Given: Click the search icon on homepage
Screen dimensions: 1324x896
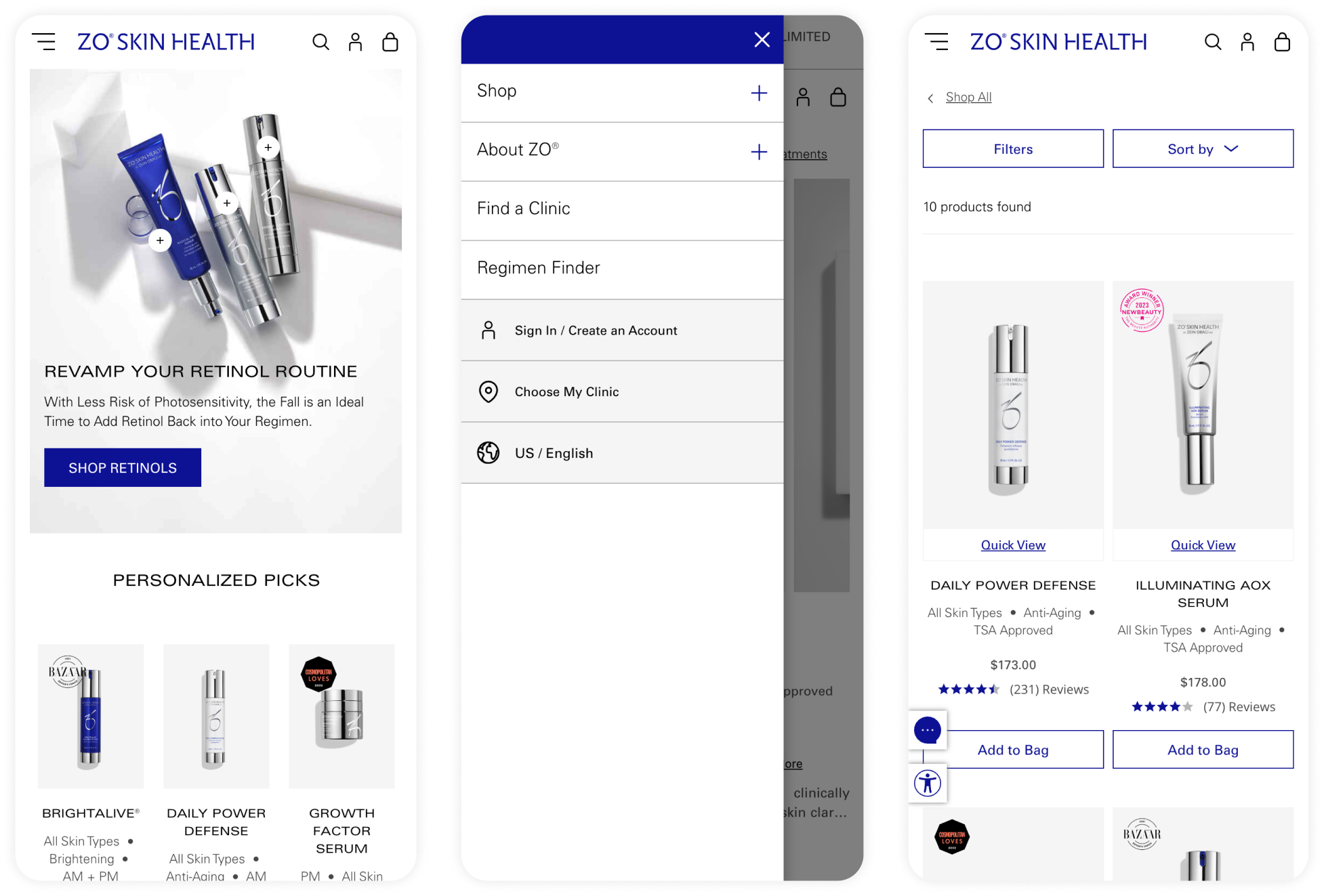Looking at the screenshot, I should (320, 41).
